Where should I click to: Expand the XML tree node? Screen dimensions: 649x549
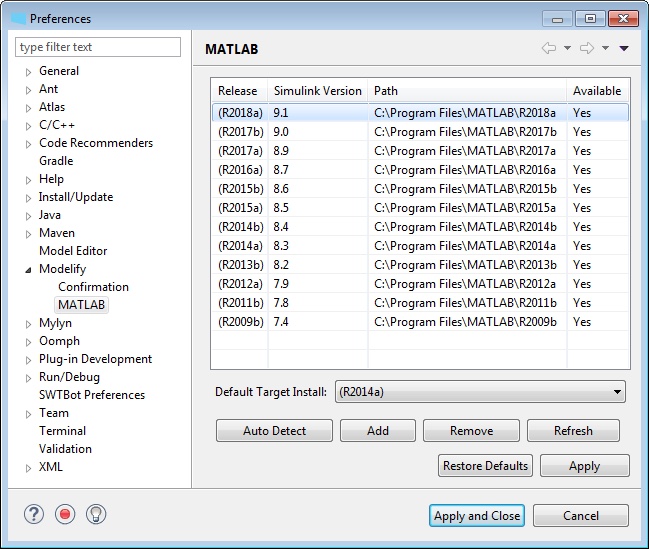pos(28,468)
